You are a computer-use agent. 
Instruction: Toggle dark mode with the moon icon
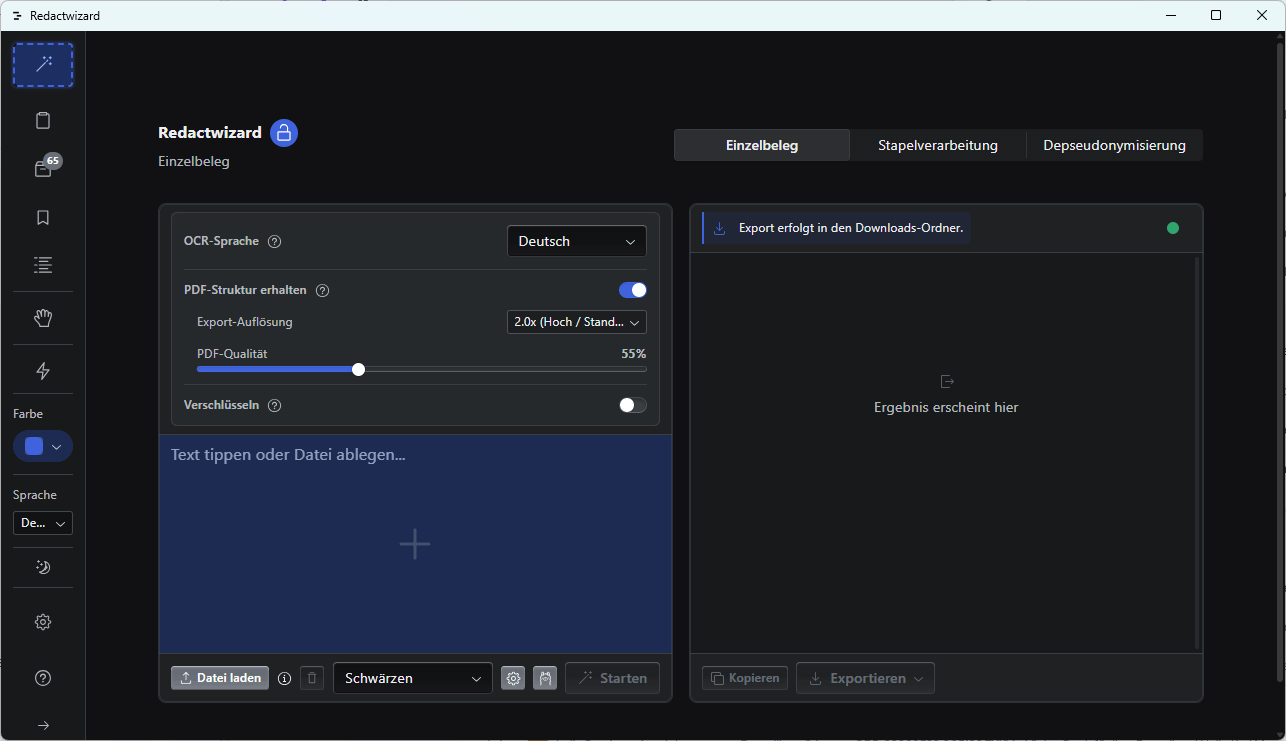point(43,567)
